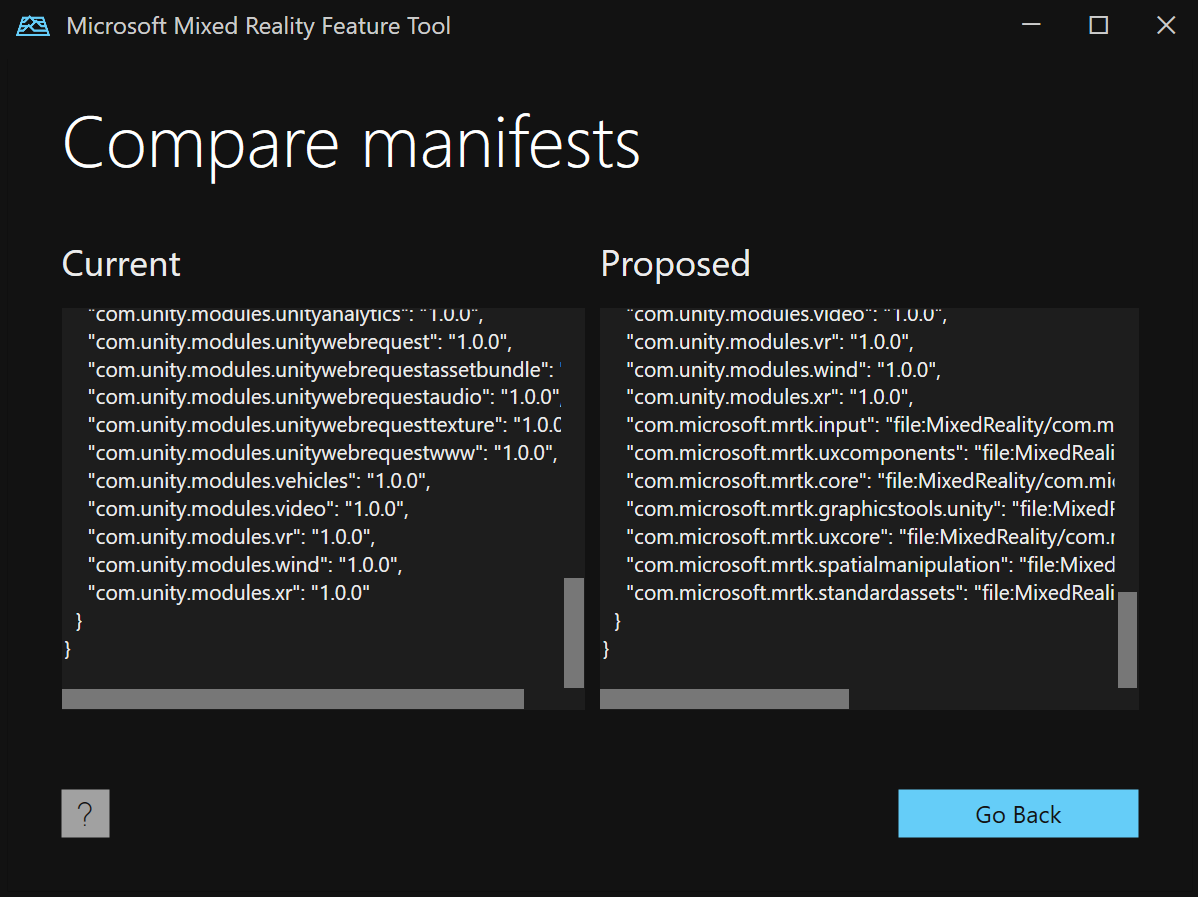Image resolution: width=1198 pixels, height=897 pixels.
Task: Minimize the Feature Tool window
Action: tap(1032, 26)
